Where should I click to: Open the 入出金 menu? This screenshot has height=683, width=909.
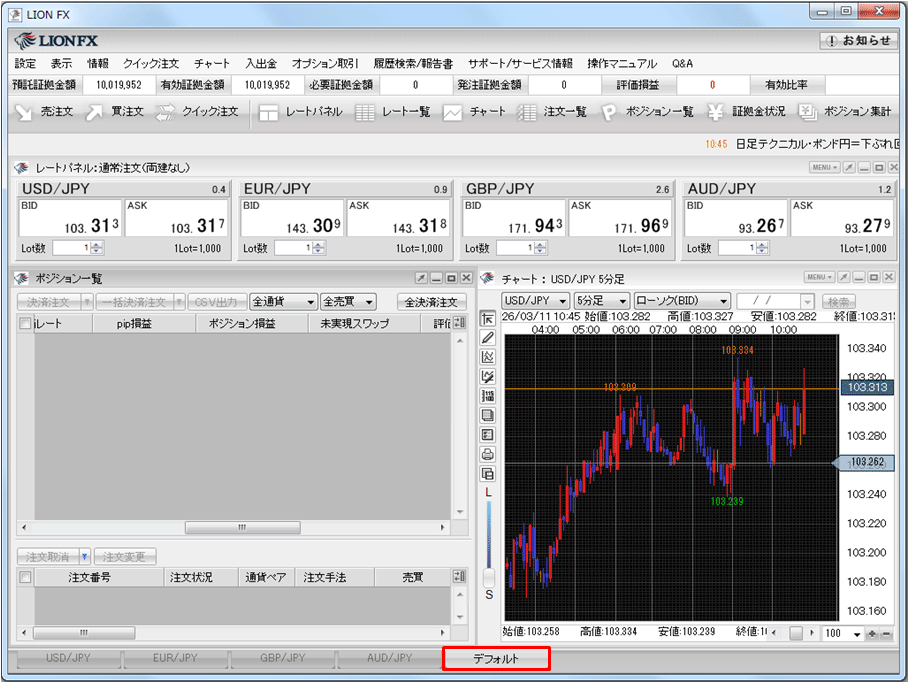[261, 63]
